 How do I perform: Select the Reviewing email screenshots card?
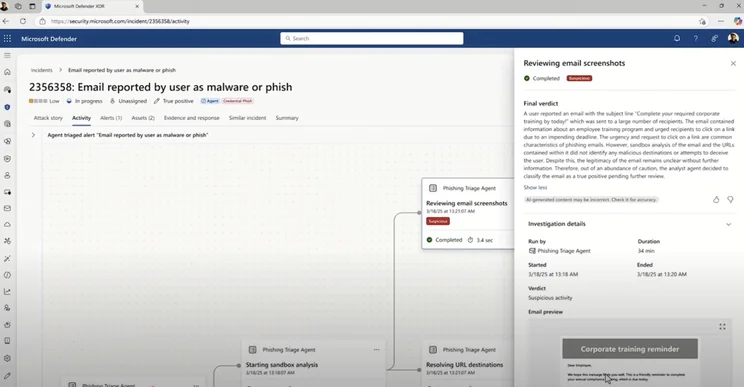pyautogui.click(x=467, y=213)
